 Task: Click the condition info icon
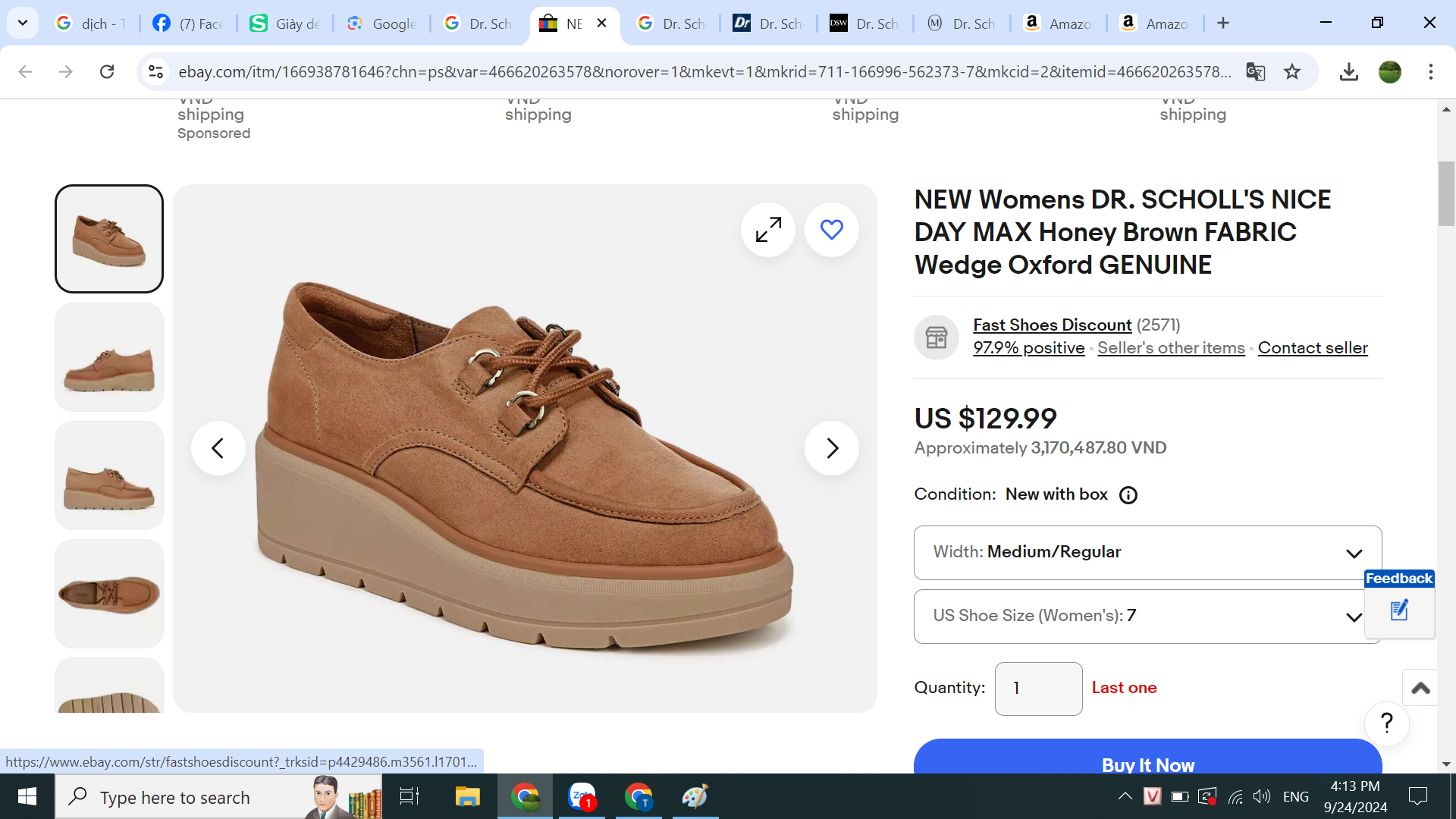1128,495
